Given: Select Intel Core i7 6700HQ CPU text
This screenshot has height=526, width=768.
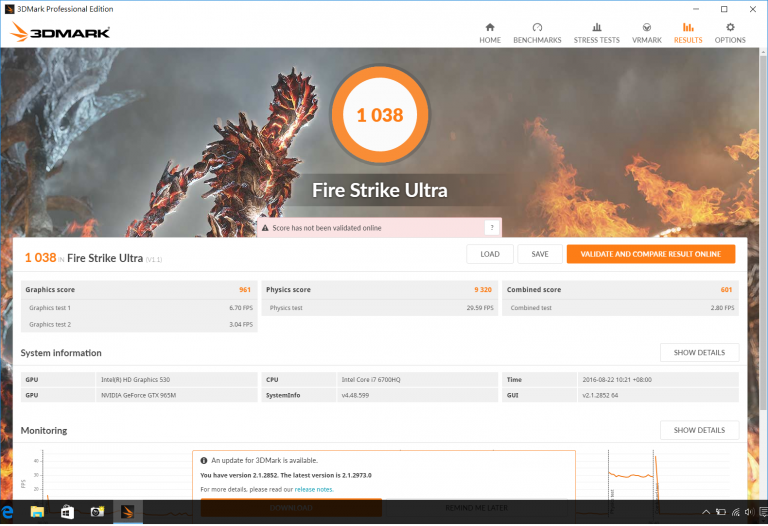Looking at the screenshot, I should click(371, 380).
